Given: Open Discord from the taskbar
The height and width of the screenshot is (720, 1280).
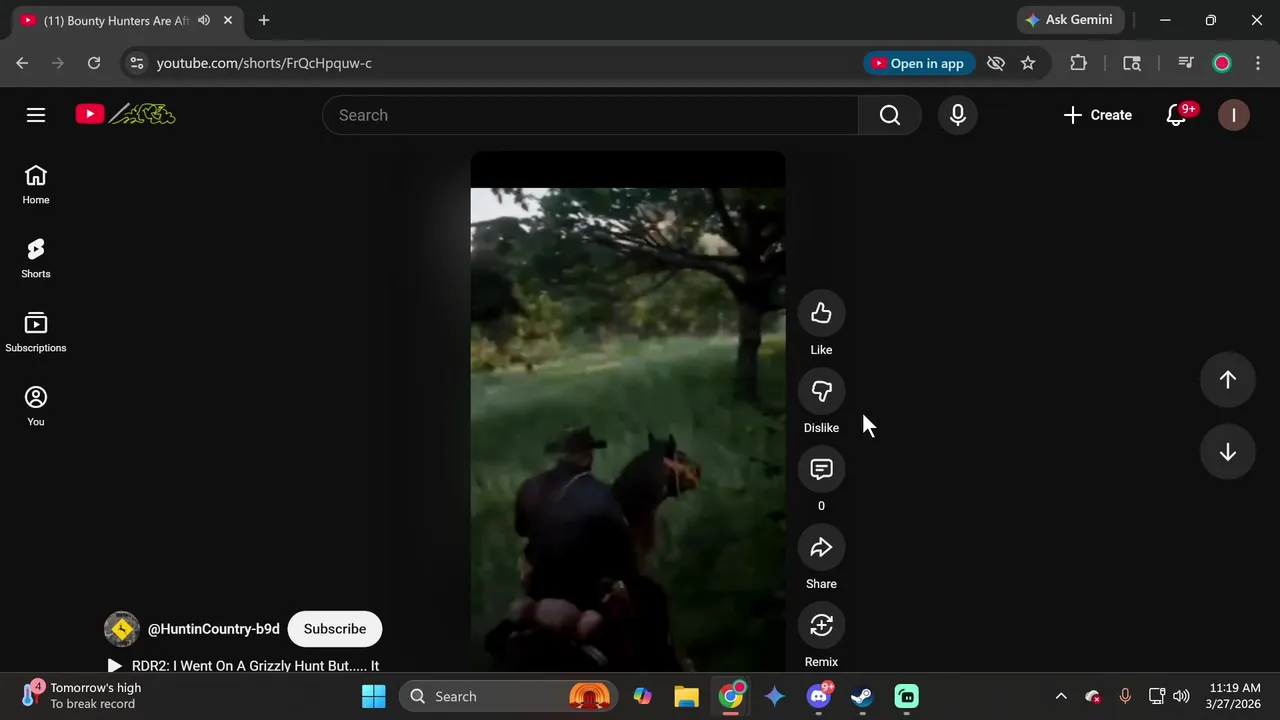Looking at the screenshot, I should coord(819,696).
